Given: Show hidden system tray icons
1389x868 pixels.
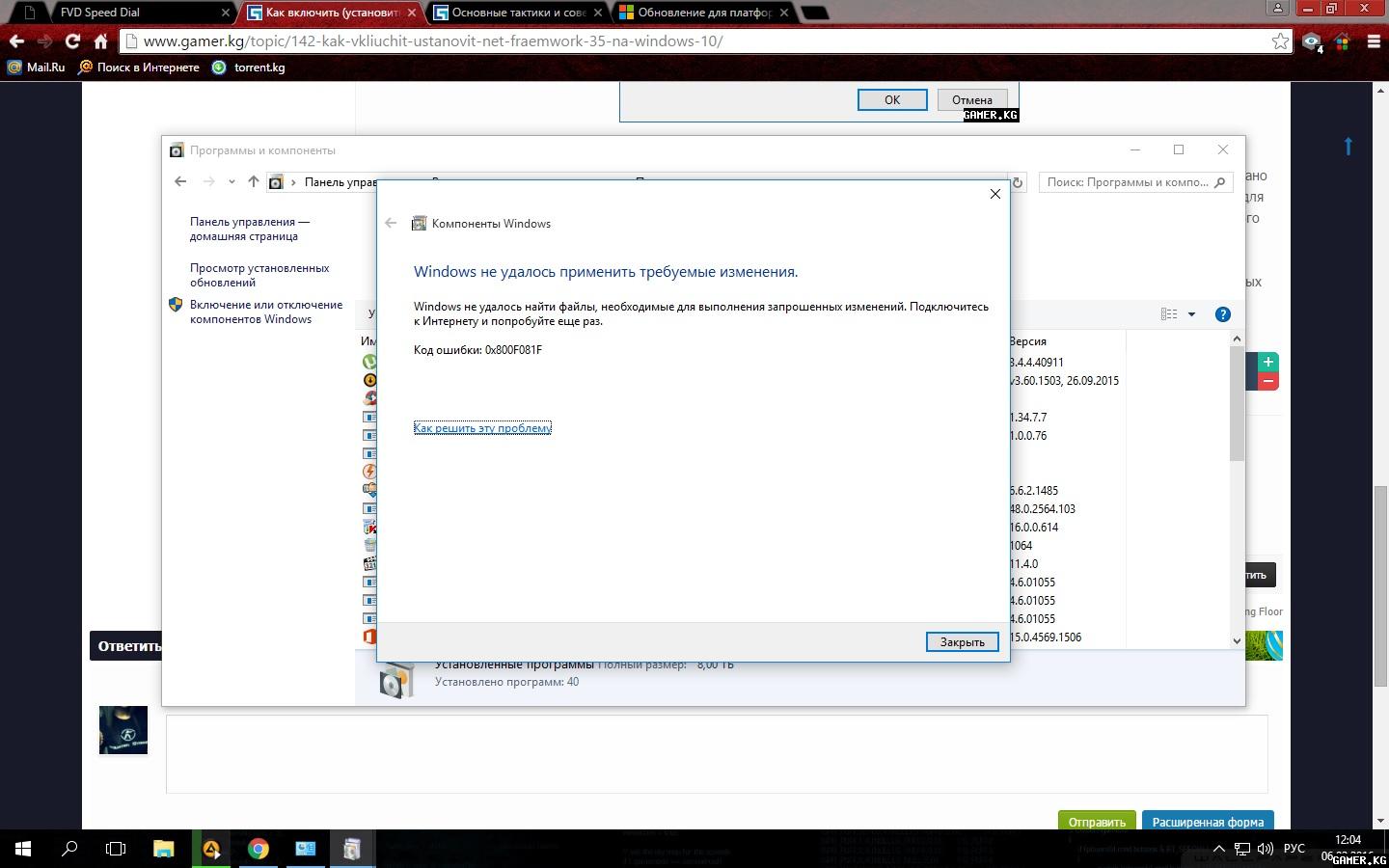Looking at the screenshot, I should pos(1218,849).
